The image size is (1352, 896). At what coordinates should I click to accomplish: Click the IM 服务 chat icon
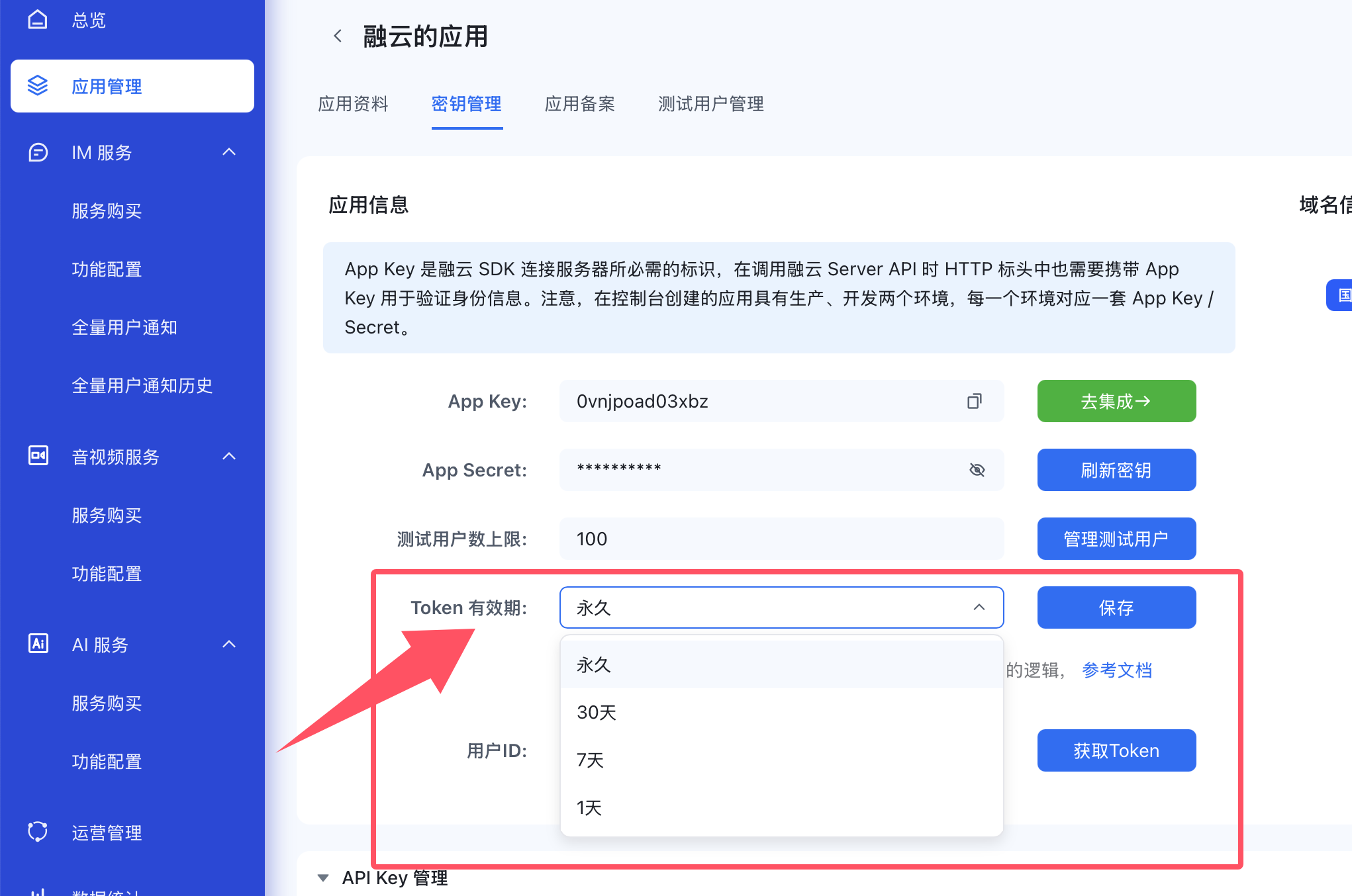click(38, 152)
